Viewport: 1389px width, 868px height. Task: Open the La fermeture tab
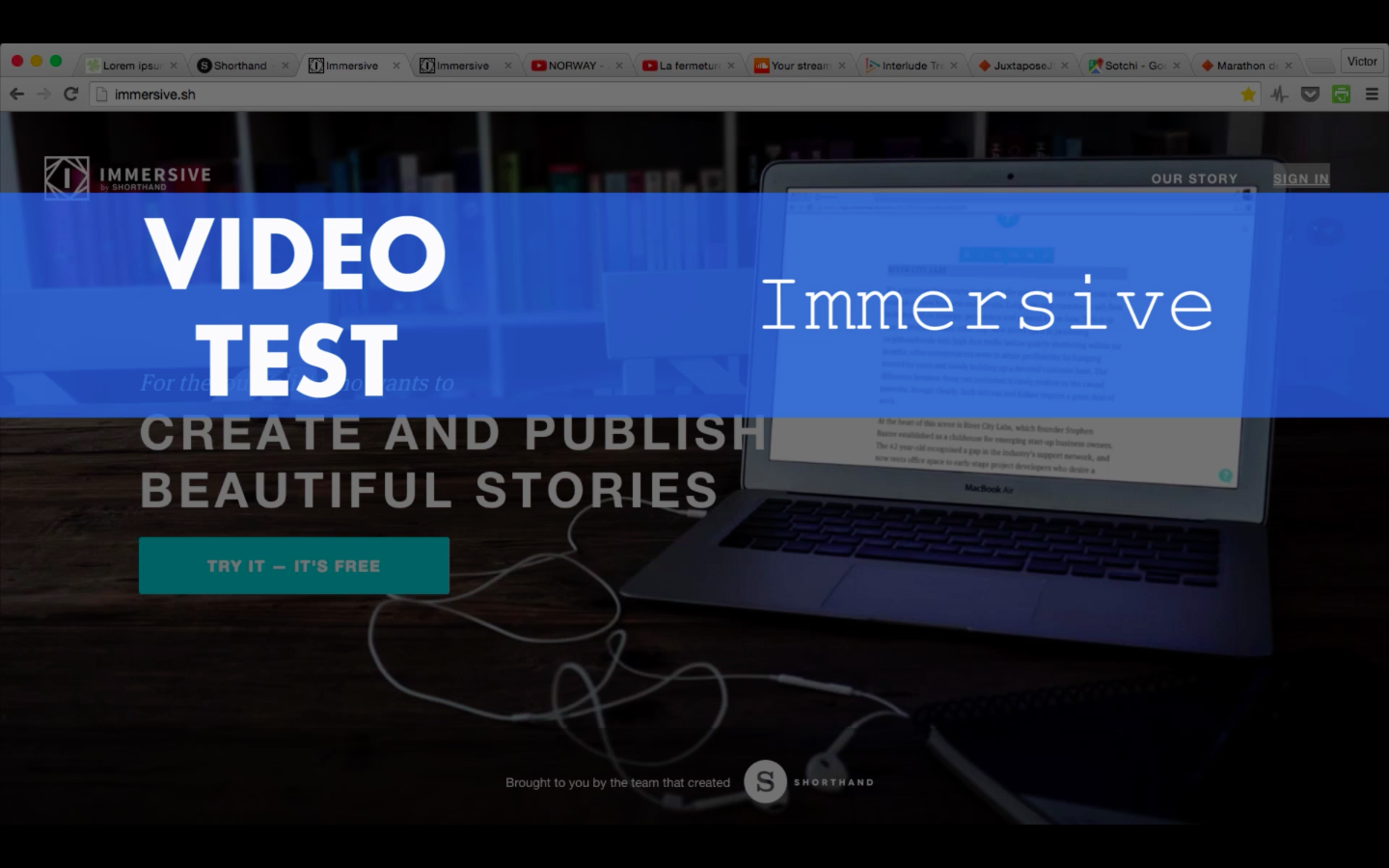(x=687, y=66)
